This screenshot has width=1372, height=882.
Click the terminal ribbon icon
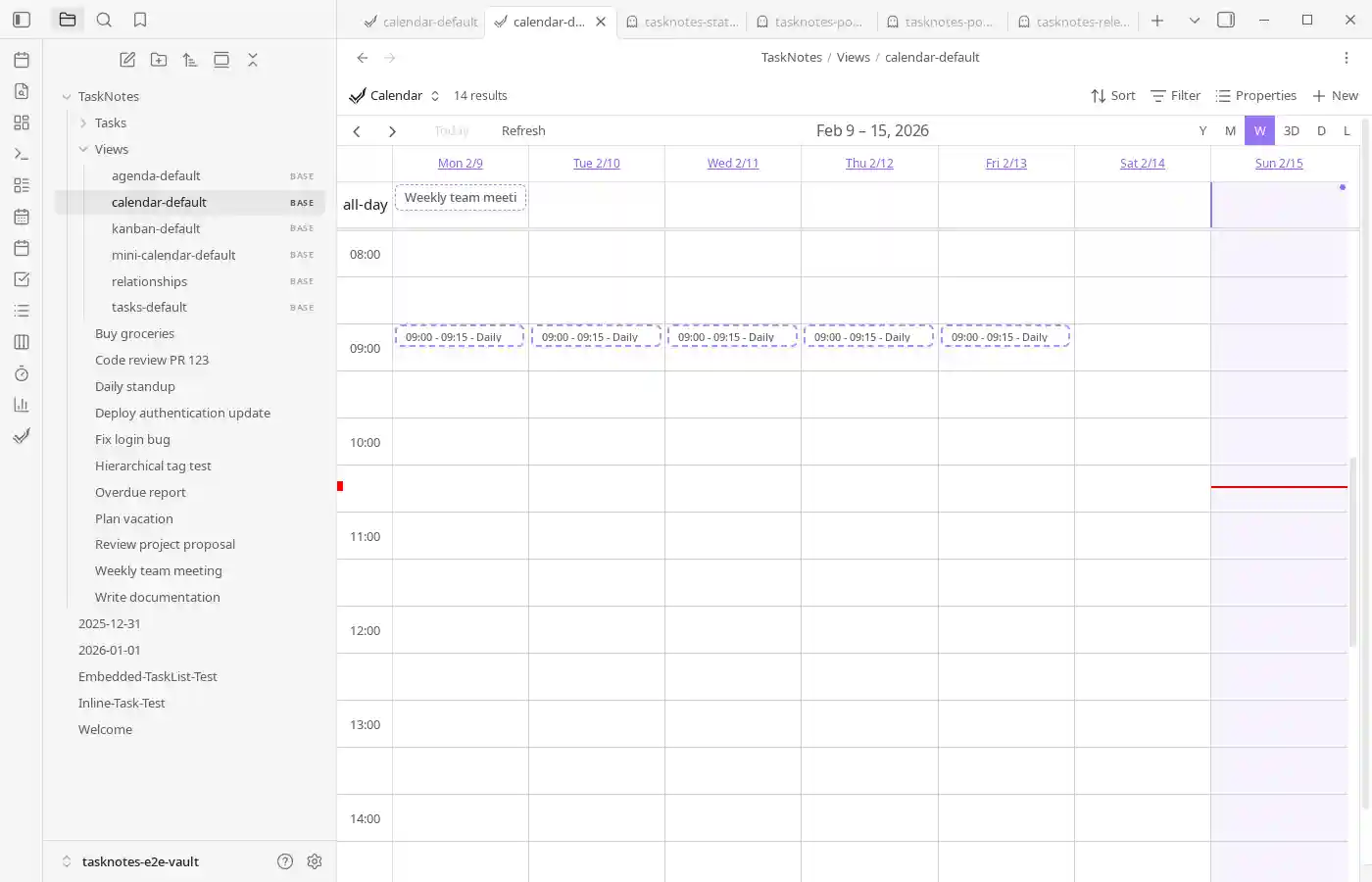(21, 153)
